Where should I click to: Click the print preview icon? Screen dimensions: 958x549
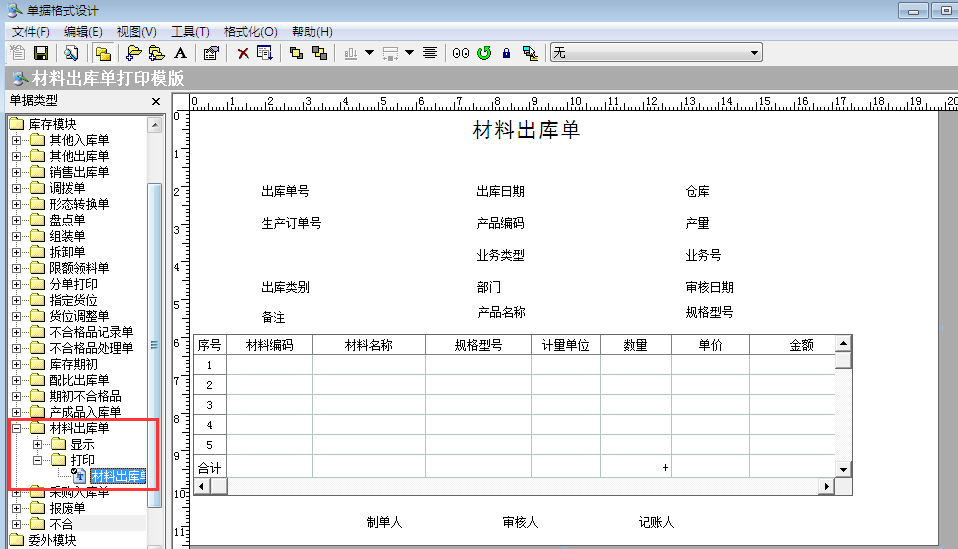71,52
